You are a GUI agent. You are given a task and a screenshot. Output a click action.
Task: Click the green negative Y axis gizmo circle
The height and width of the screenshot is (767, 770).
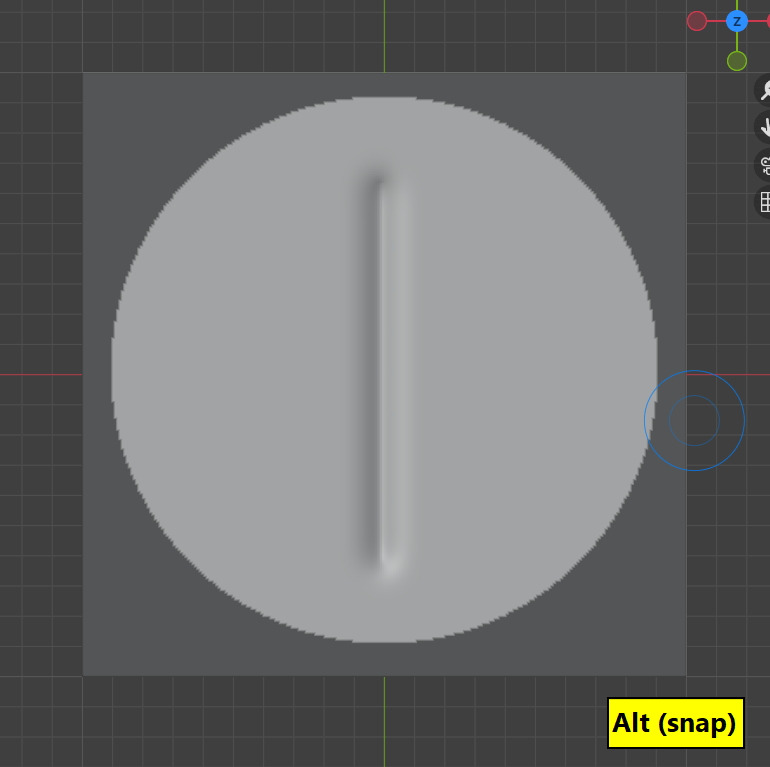pos(737,61)
